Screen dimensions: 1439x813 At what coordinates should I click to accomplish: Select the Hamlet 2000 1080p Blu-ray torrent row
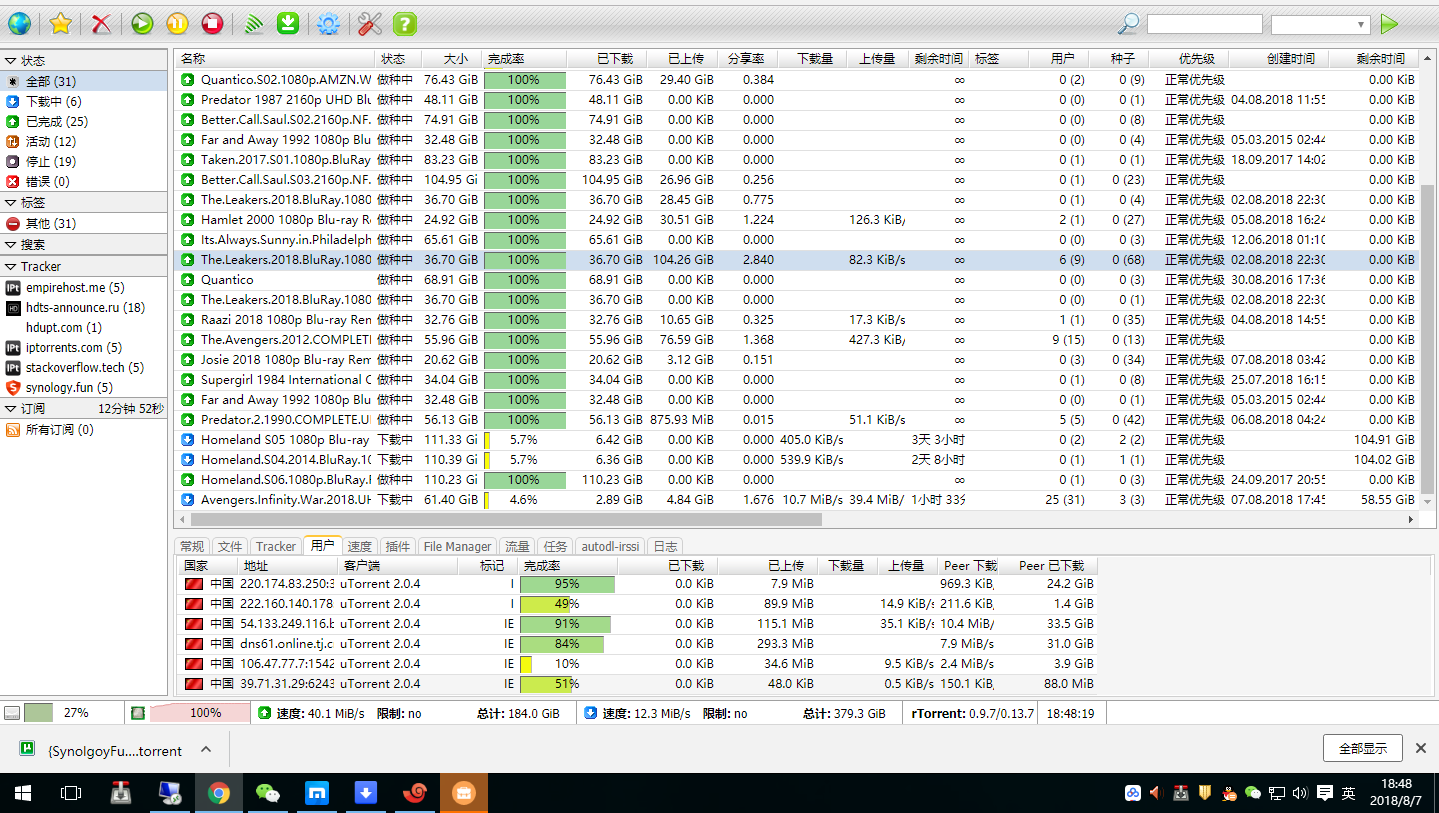click(x=795, y=219)
